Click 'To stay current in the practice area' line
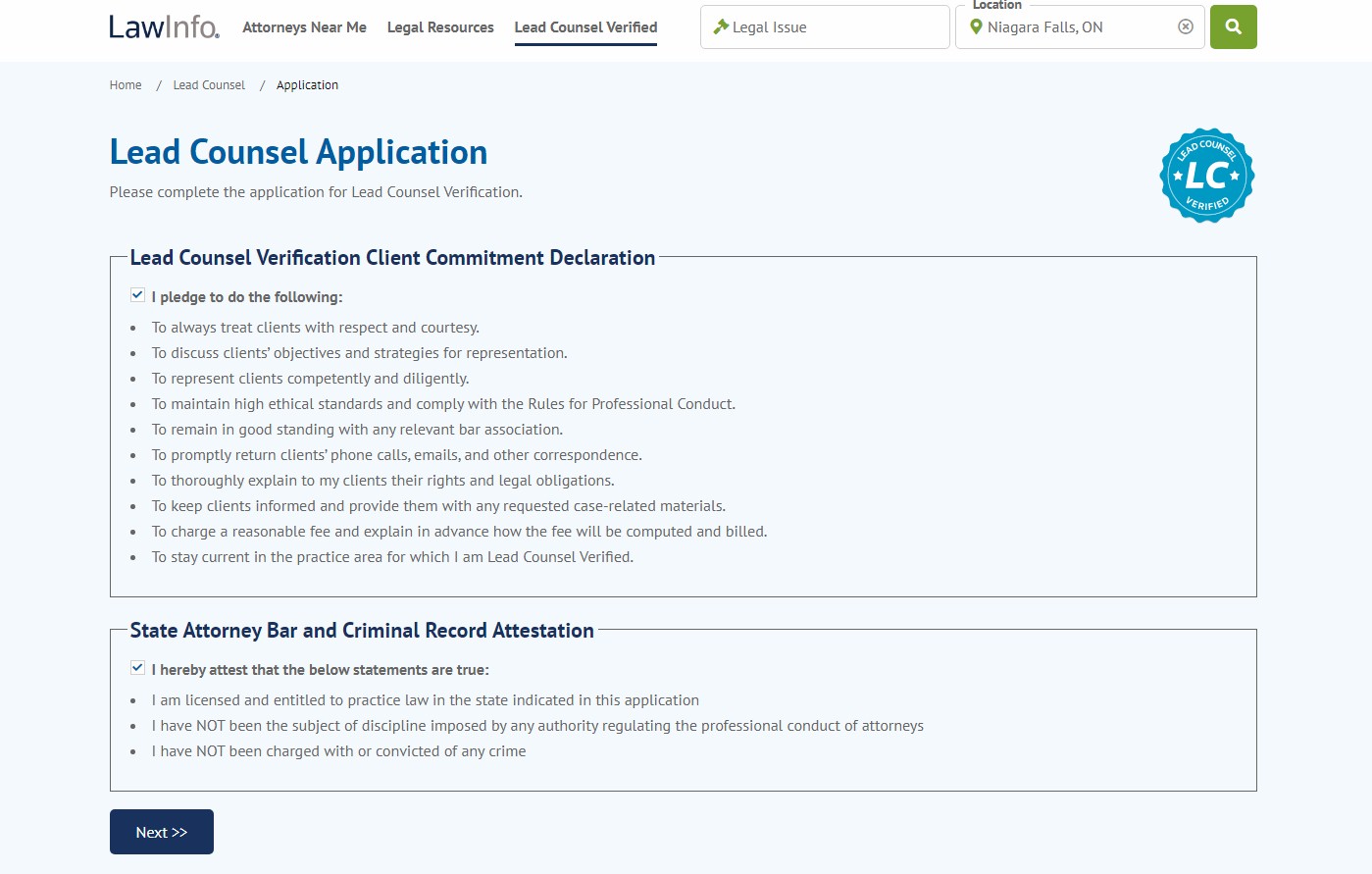This screenshot has height=874, width=1372. pyautogui.click(x=392, y=557)
